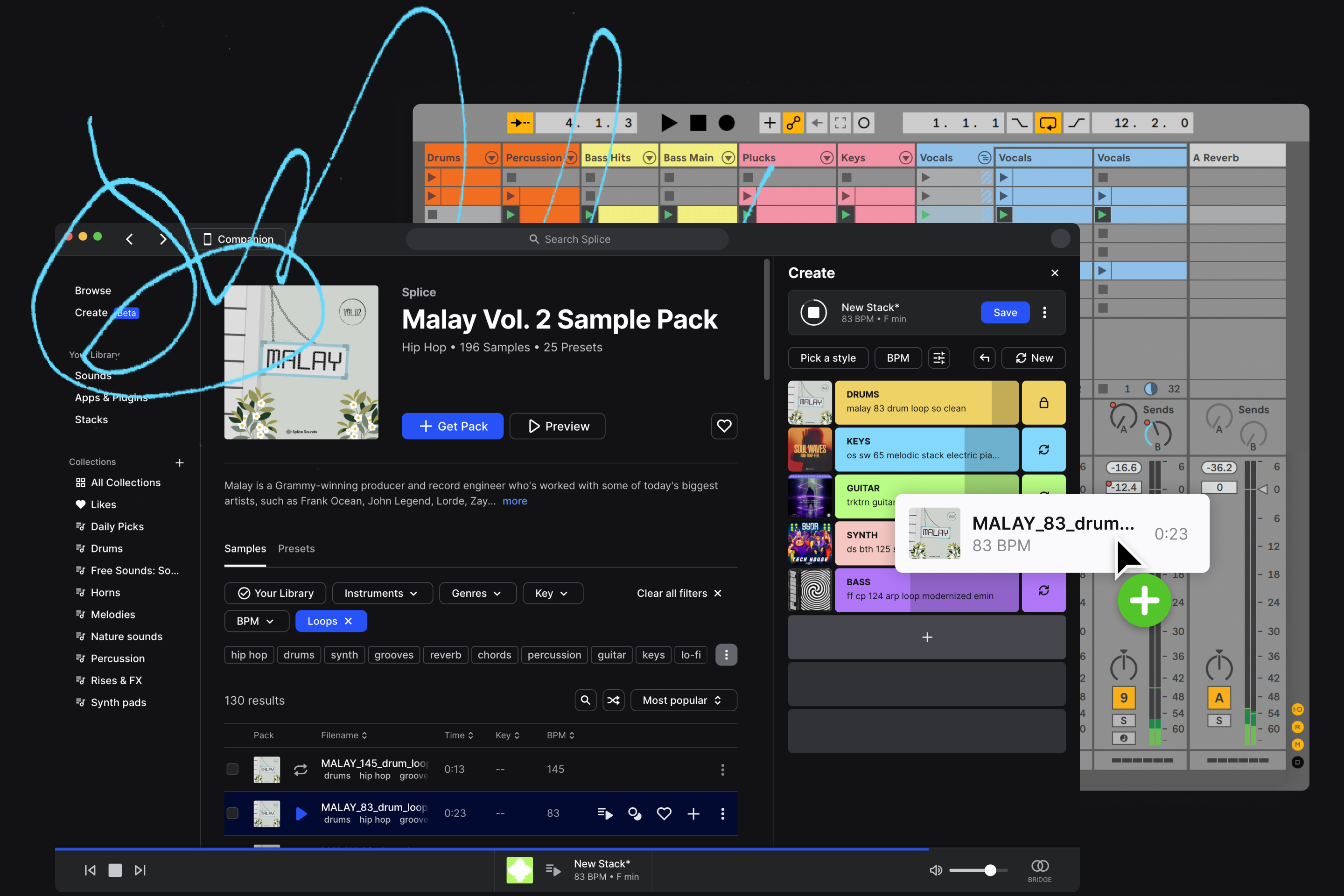The height and width of the screenshot is (896, 1344).
Task: Add MALAY_83_drum_loop with plus icon
Action: [x=694, y=813]
